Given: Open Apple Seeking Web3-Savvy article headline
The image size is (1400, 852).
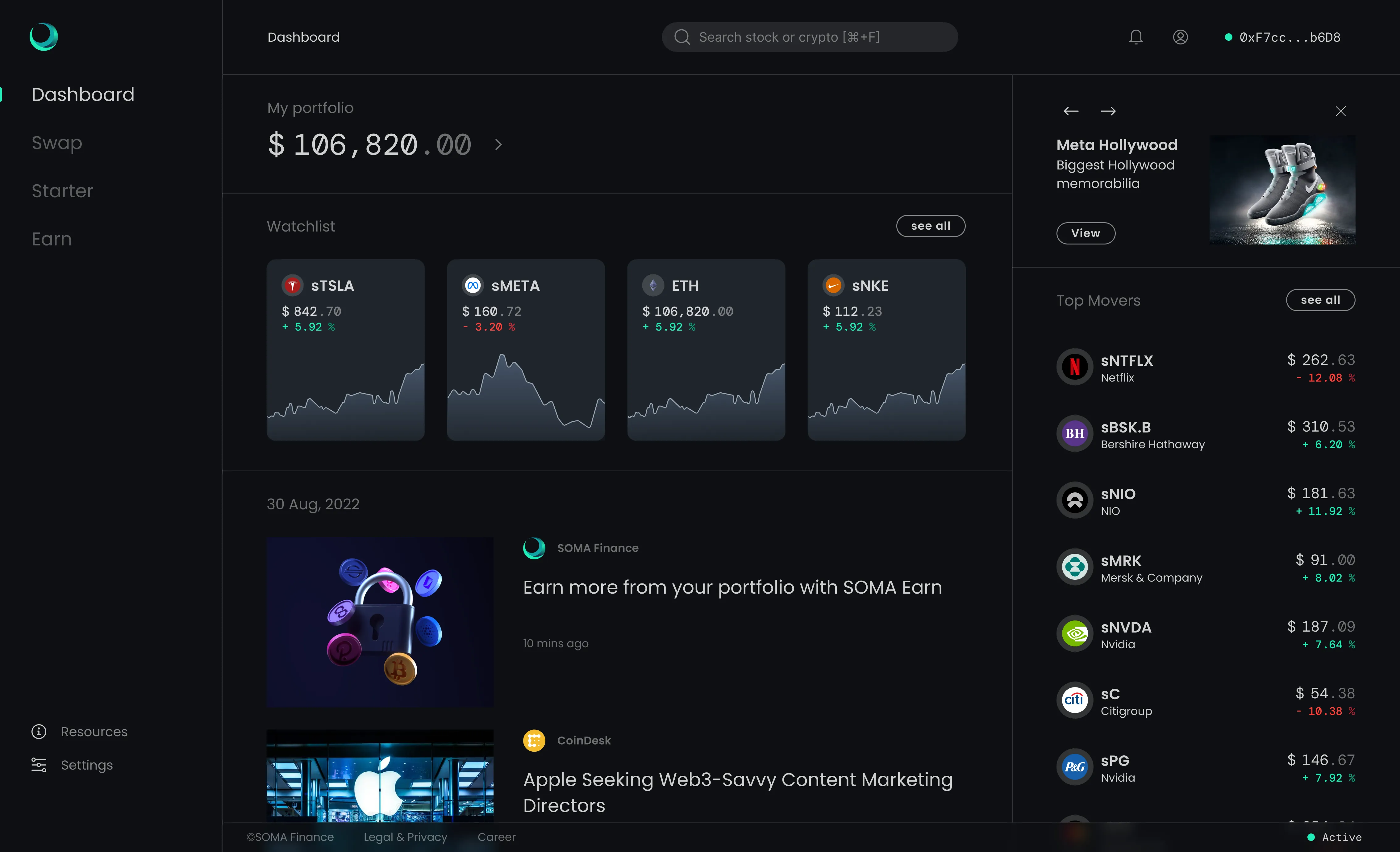Looking at the screenshot, I should click(x=738, y=792).
